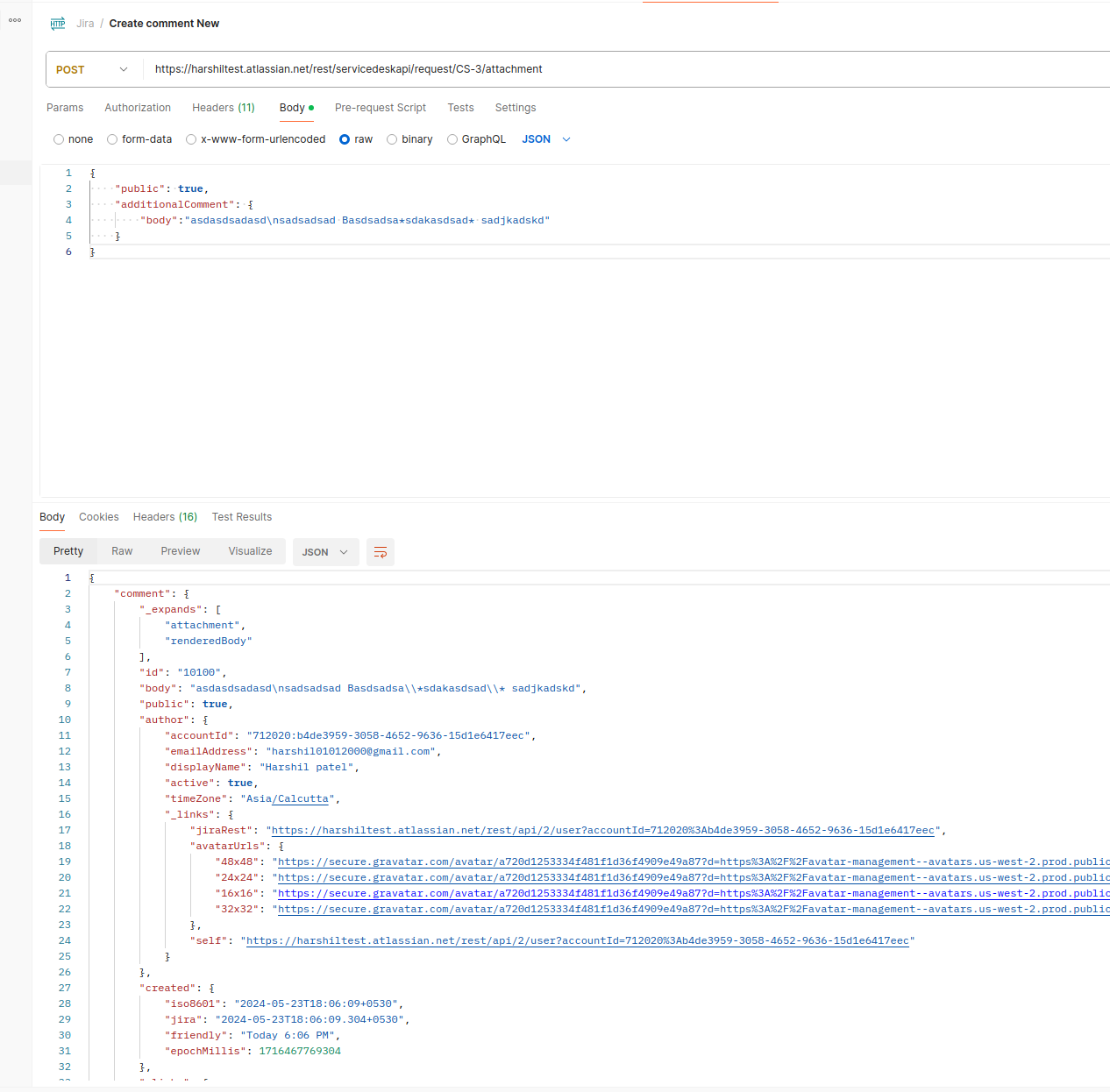
Task: Open the Headers (11) tab
Action: [223, 108]
